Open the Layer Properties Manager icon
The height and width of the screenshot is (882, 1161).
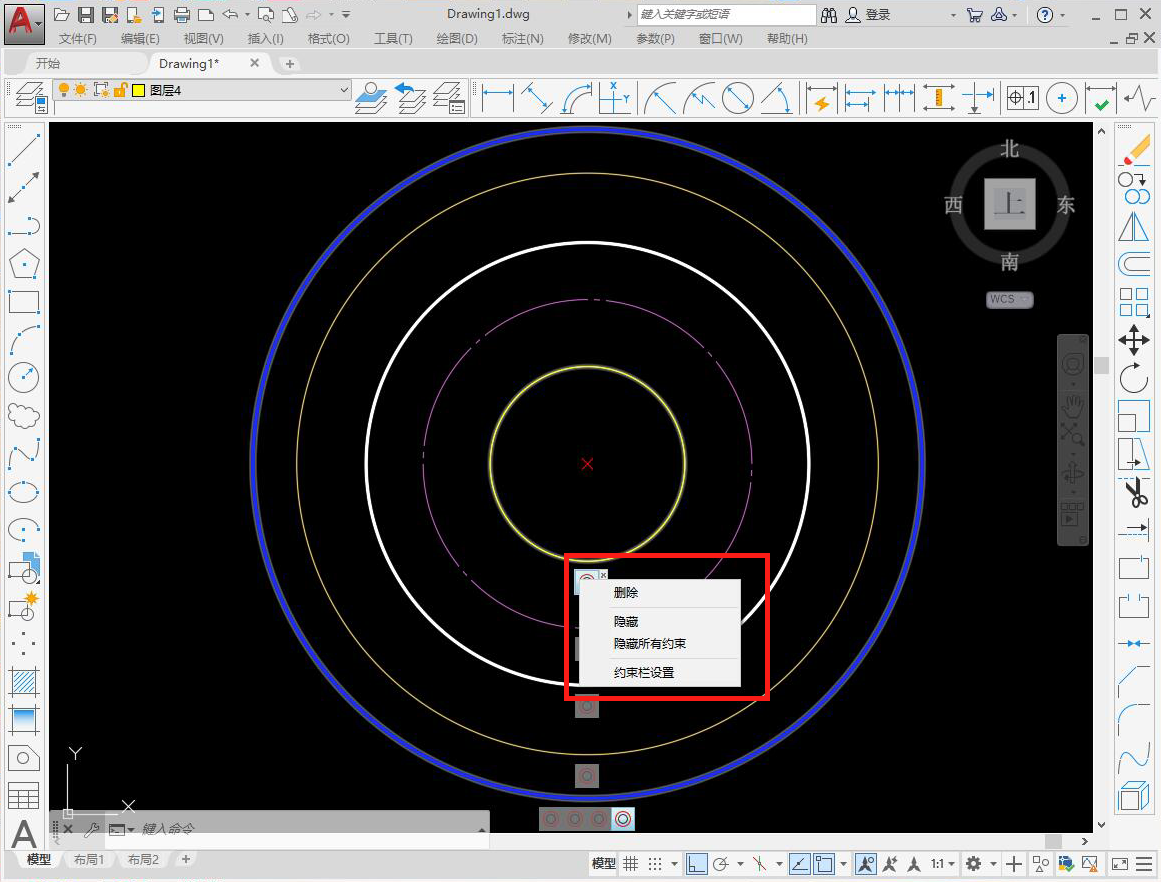[31, 98]
